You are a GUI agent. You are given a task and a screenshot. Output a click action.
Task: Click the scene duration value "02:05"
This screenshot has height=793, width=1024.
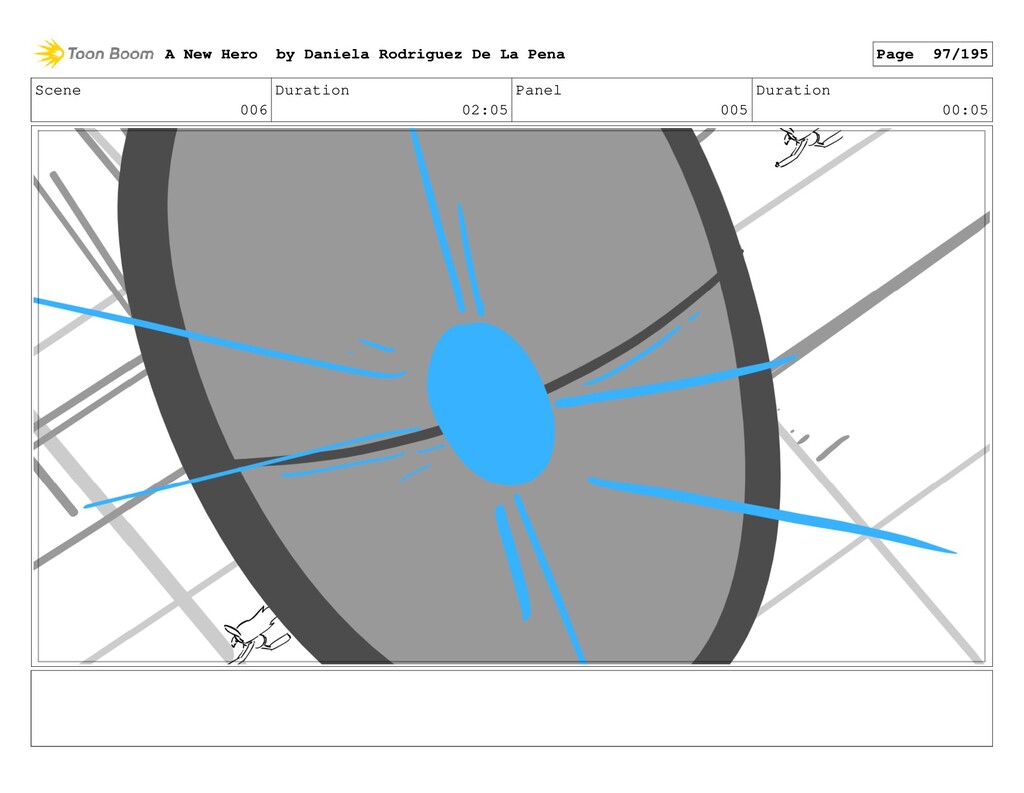tap(485, 110)
